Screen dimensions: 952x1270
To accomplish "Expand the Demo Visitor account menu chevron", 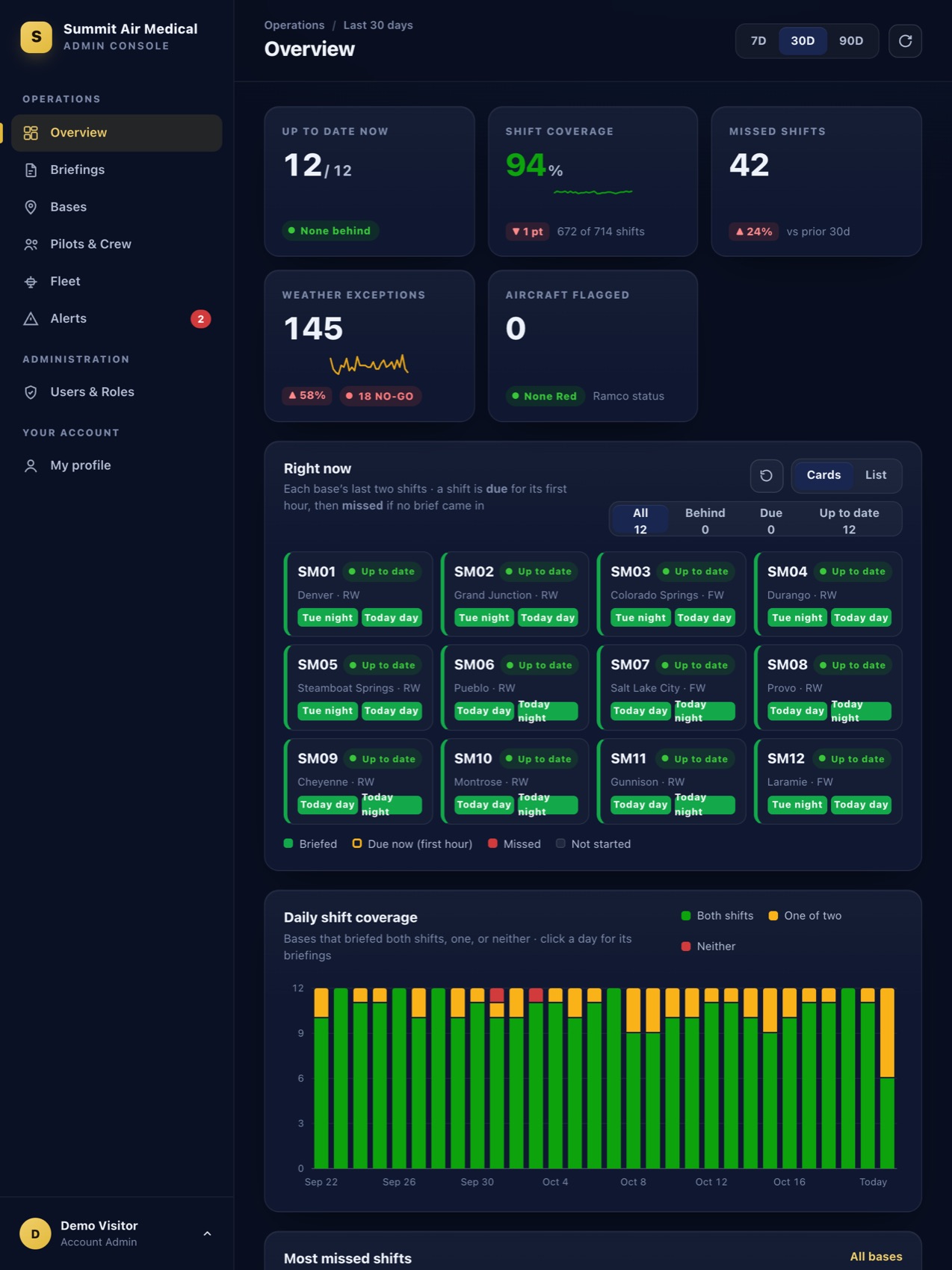I will pos(207,1233).
